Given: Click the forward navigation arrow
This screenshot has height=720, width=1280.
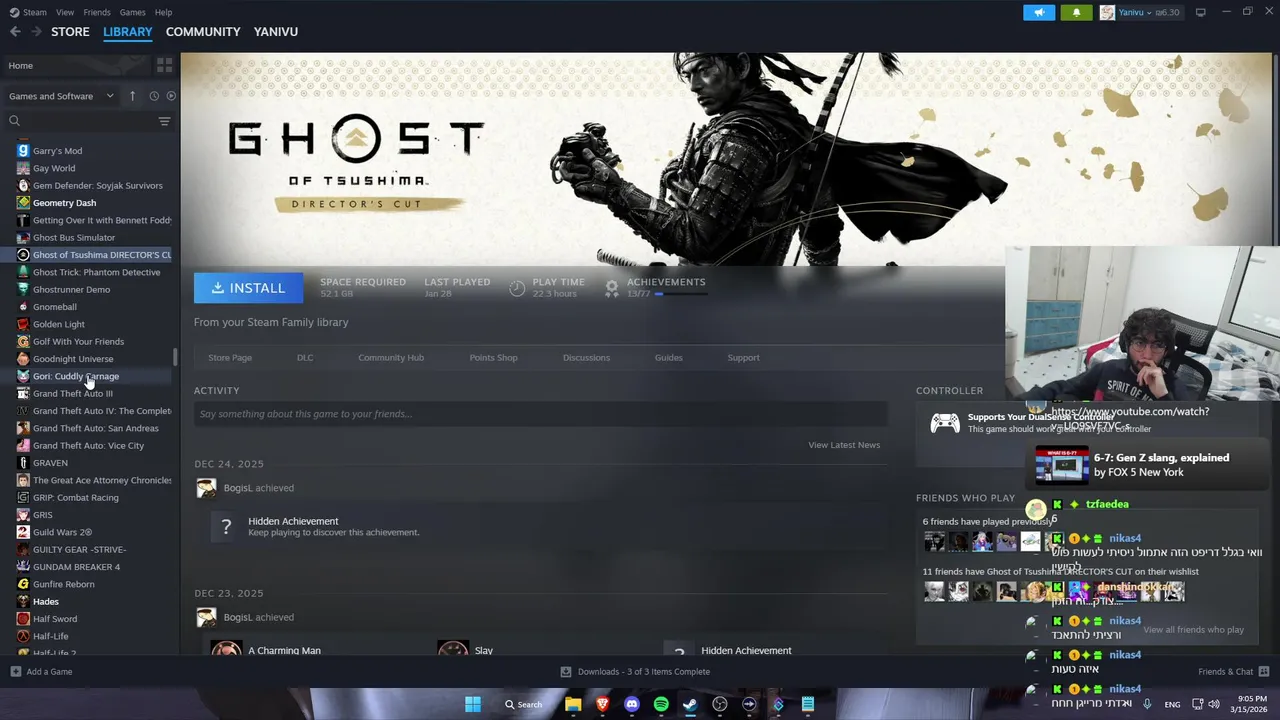Looking at the screenshot, I should point(36,32).
